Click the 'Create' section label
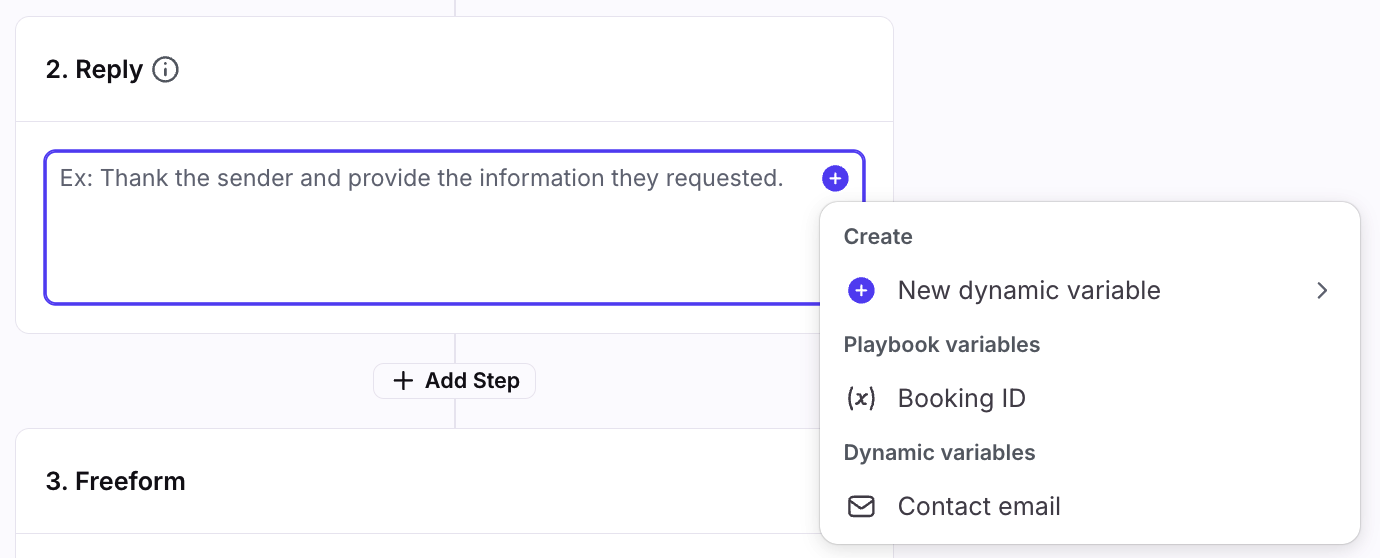1380x558 pixels. tap(878, 237)
